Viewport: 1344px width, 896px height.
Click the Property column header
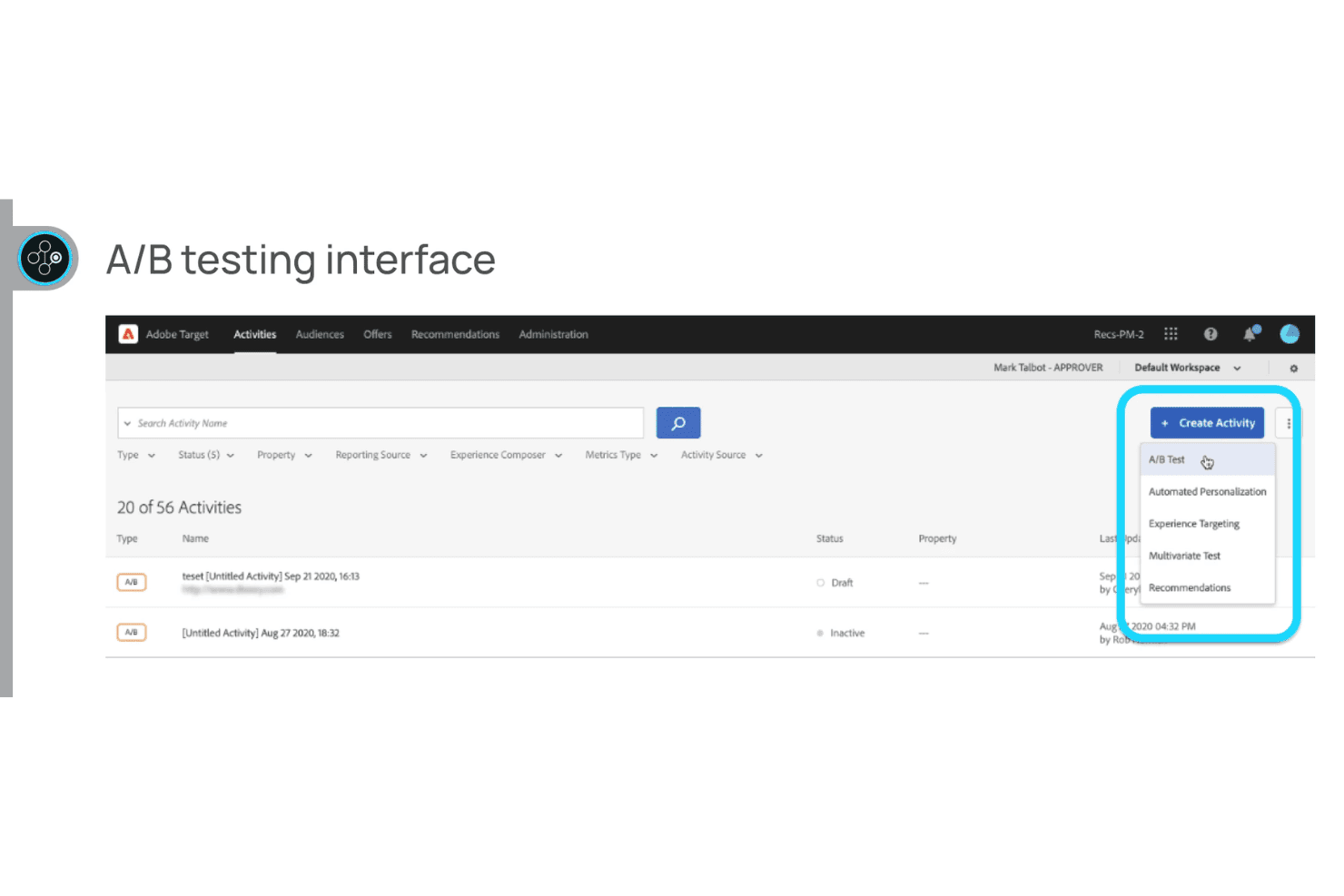937,538
